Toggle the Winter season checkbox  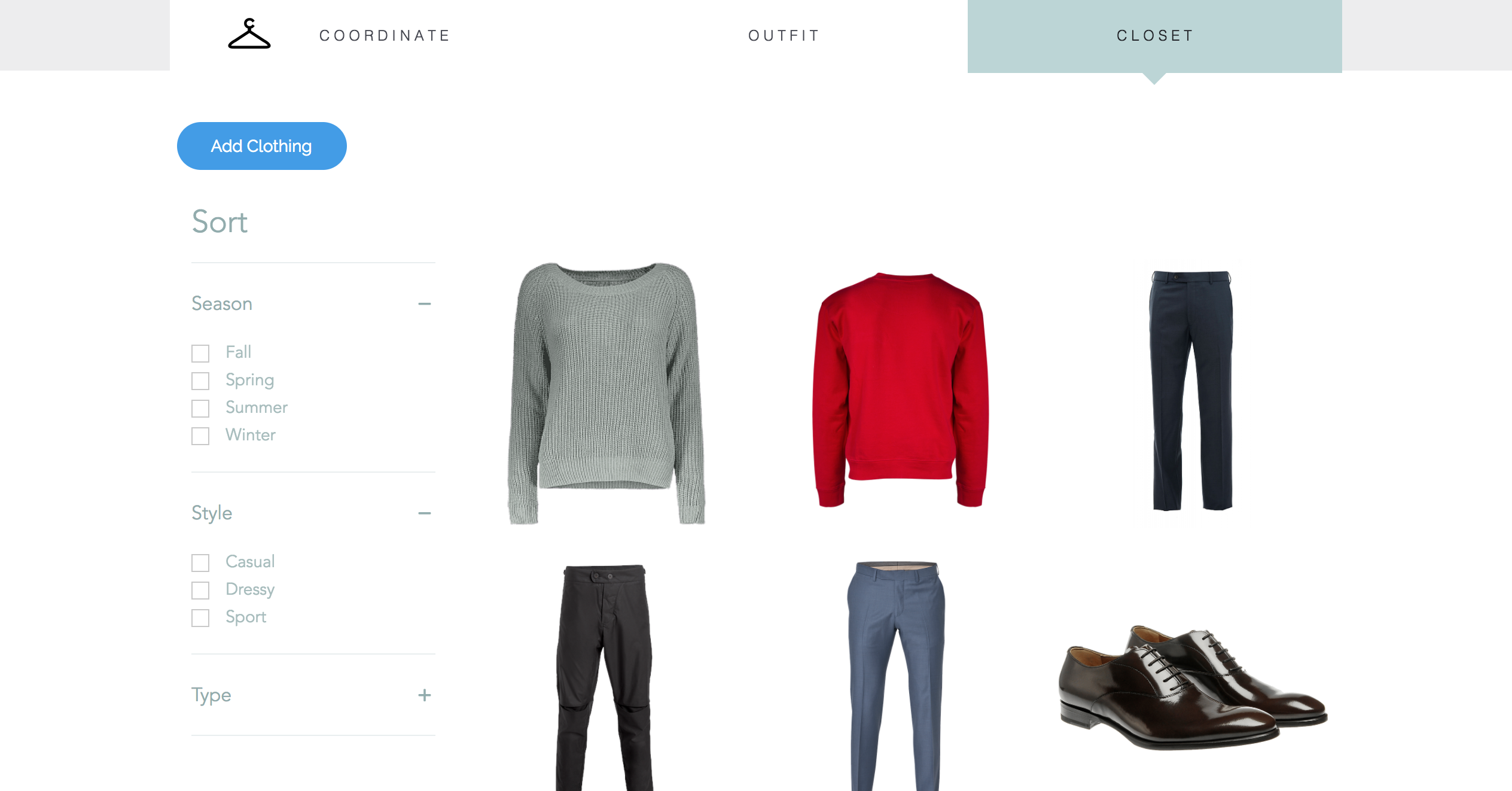[x=200, y=436]
